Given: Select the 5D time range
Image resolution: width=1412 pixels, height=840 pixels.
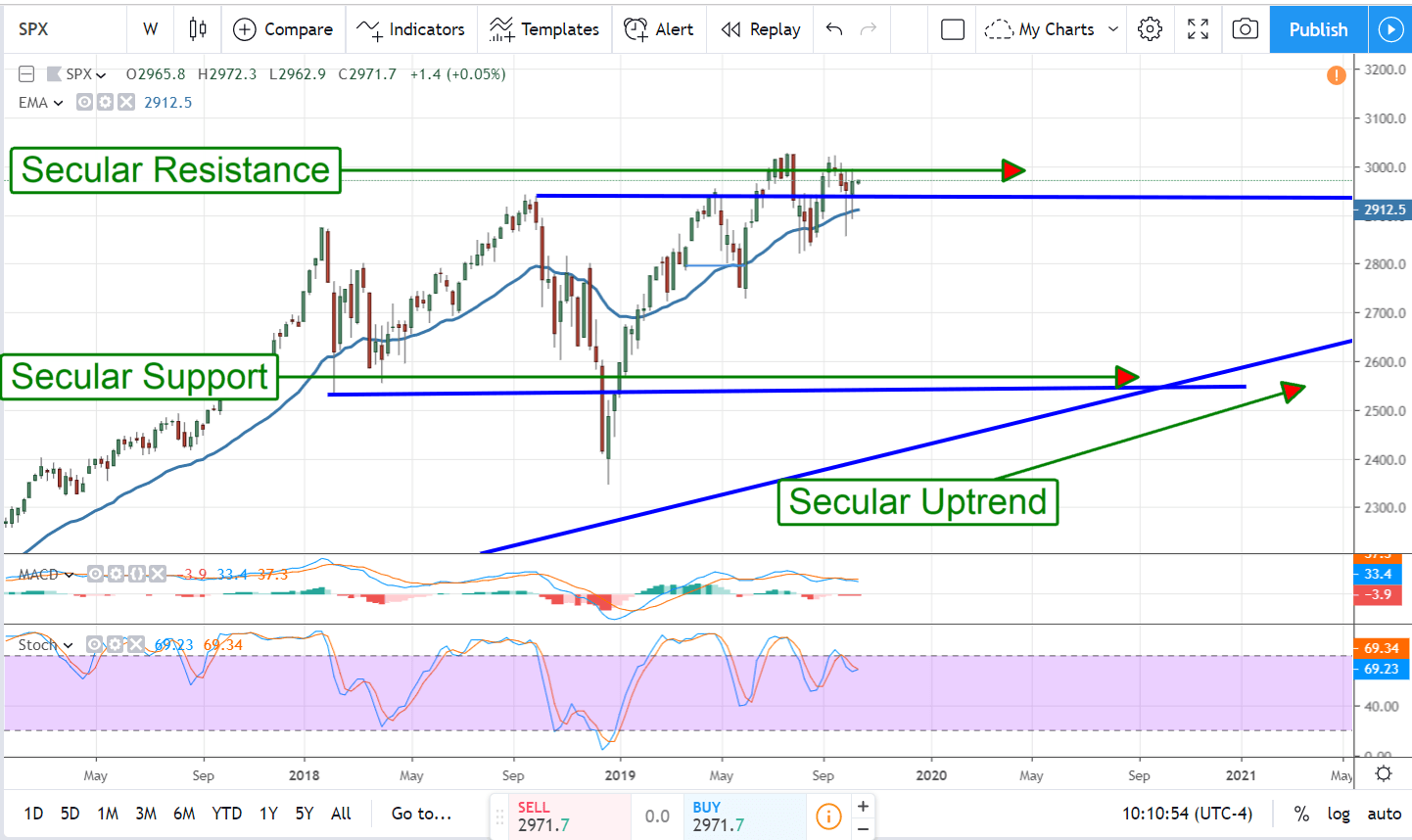Looking at the screenshot, I should (x=71, y=814).
